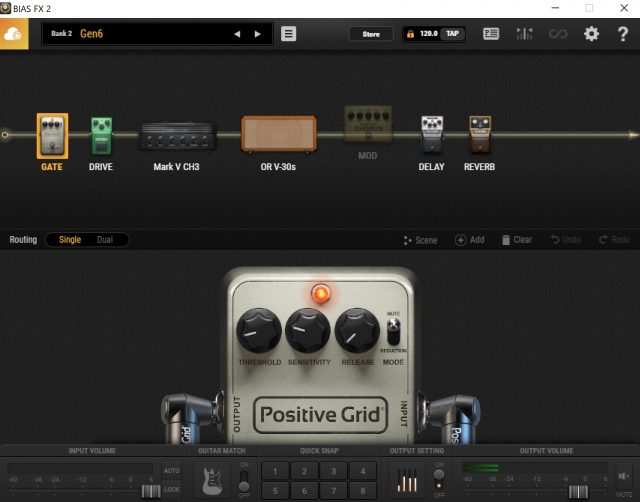Select Quick Snap slot 6
Viewport: 640px width, 502px height.
tap(304, 491)
